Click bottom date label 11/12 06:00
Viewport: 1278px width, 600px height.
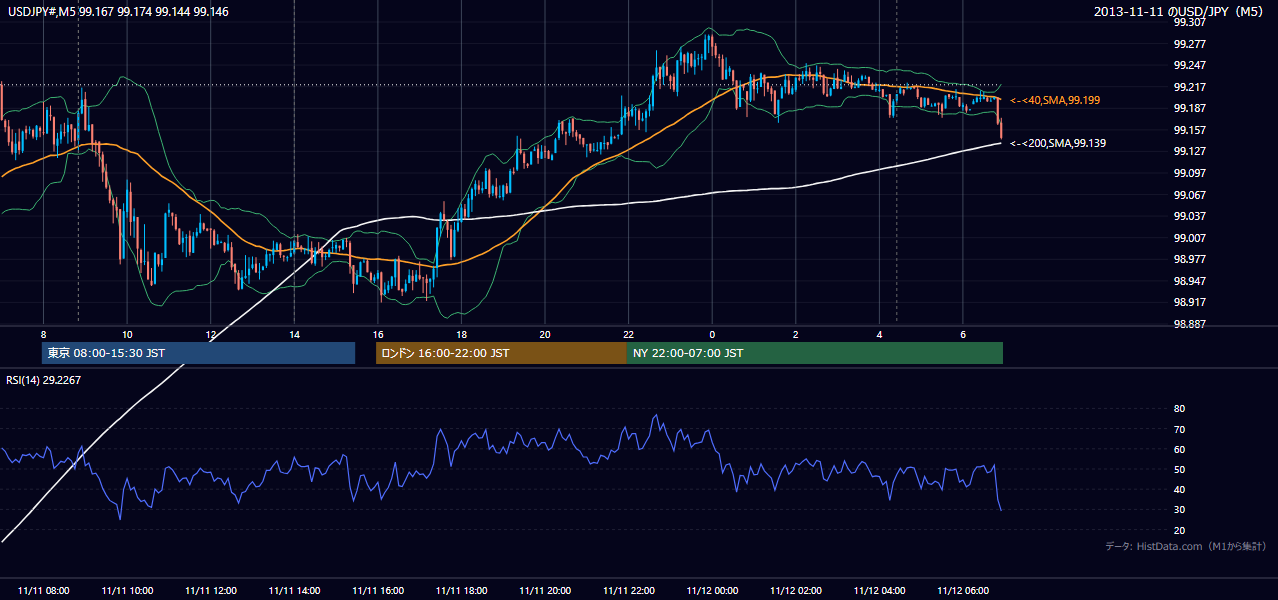tap(962, 591)
